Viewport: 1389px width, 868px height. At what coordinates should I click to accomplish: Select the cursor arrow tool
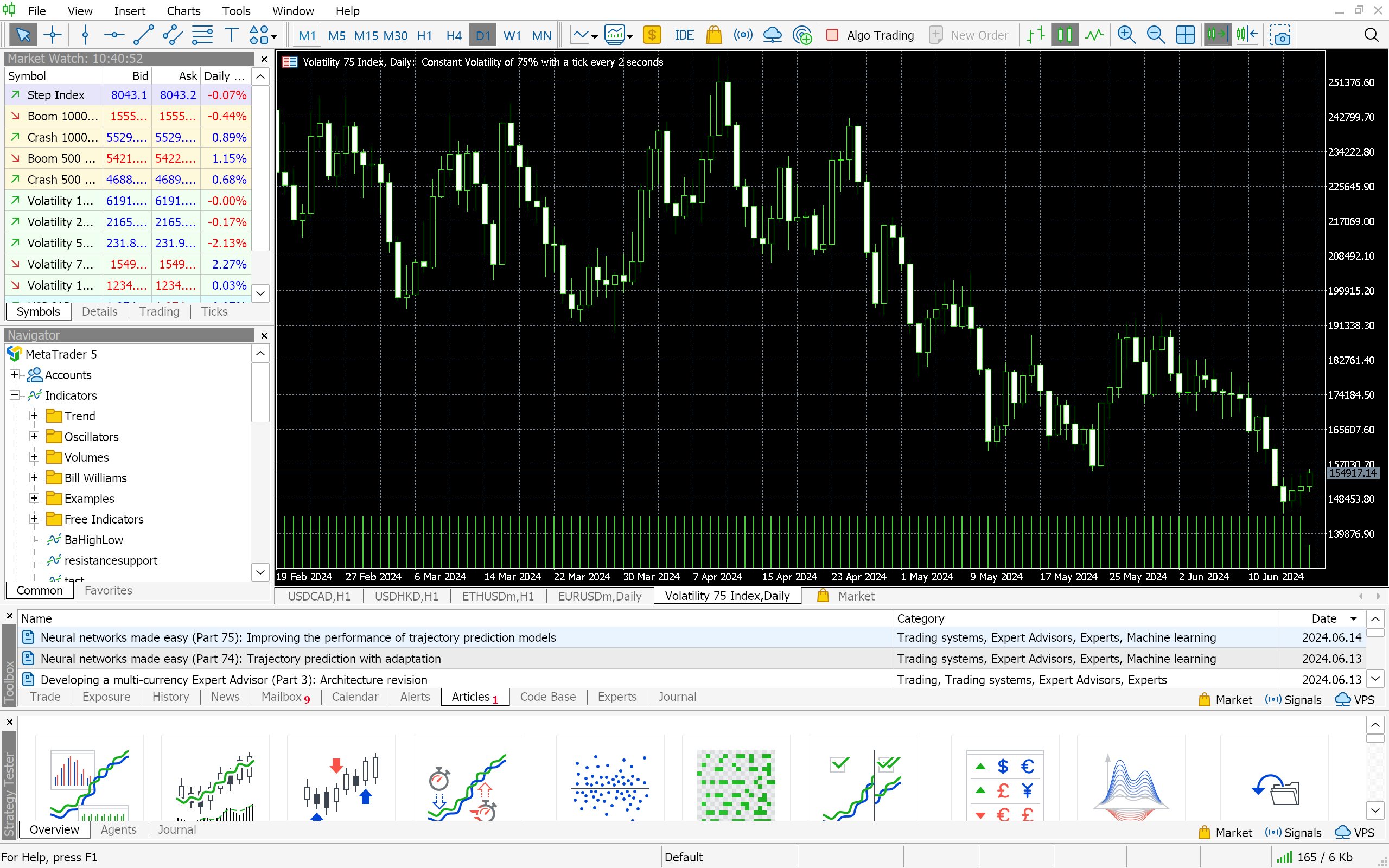coord(23,35)
